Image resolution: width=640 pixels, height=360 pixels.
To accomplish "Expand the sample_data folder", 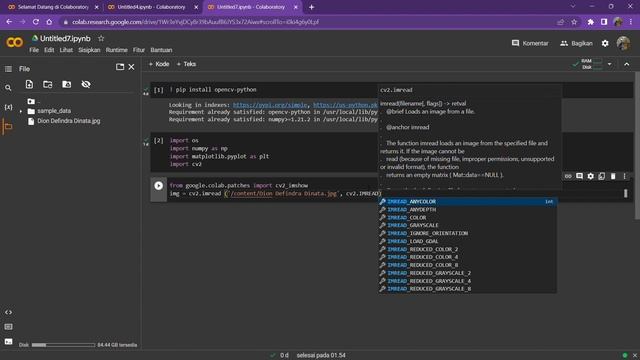I will click(21, 111).
